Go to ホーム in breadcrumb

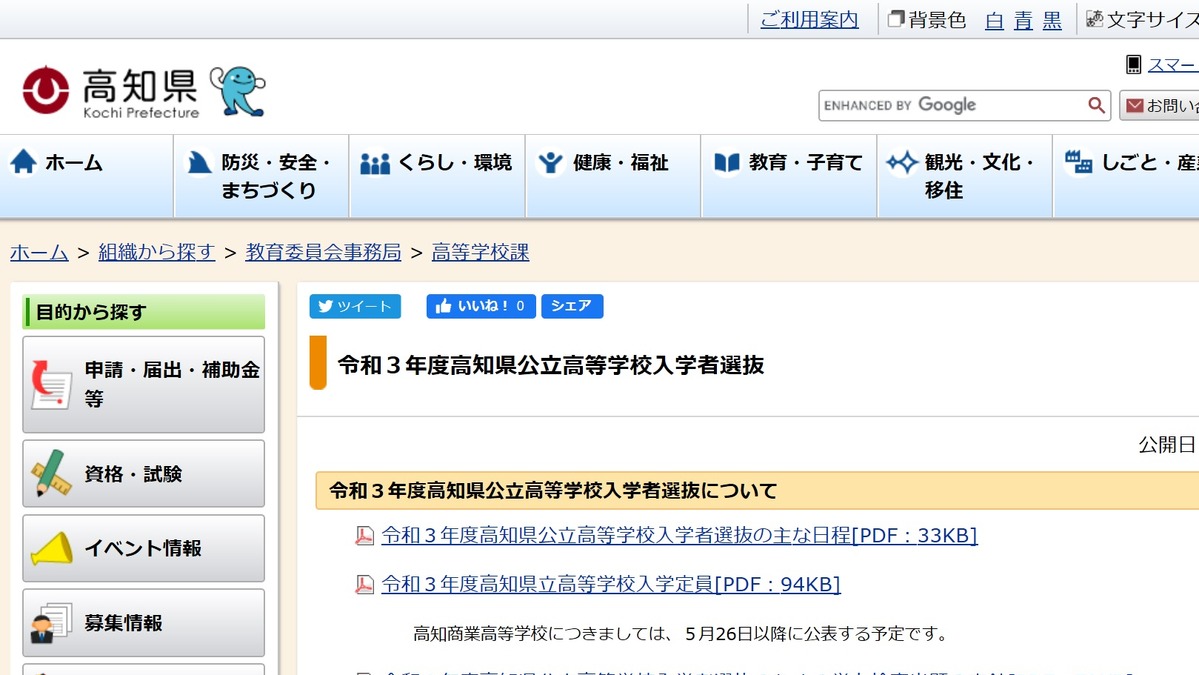click(x=39, y=252)
